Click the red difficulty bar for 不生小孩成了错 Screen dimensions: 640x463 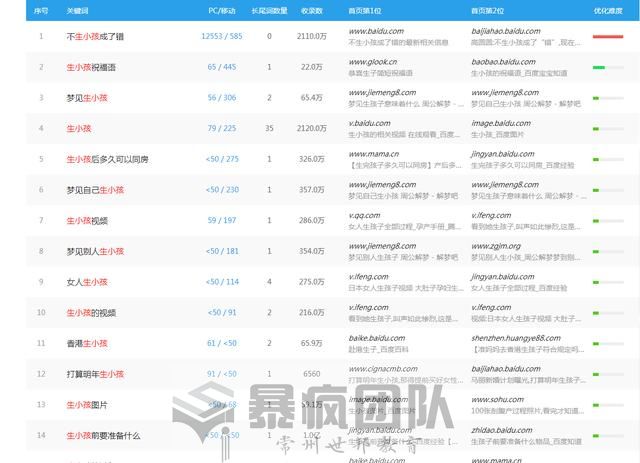coord(608,37)
